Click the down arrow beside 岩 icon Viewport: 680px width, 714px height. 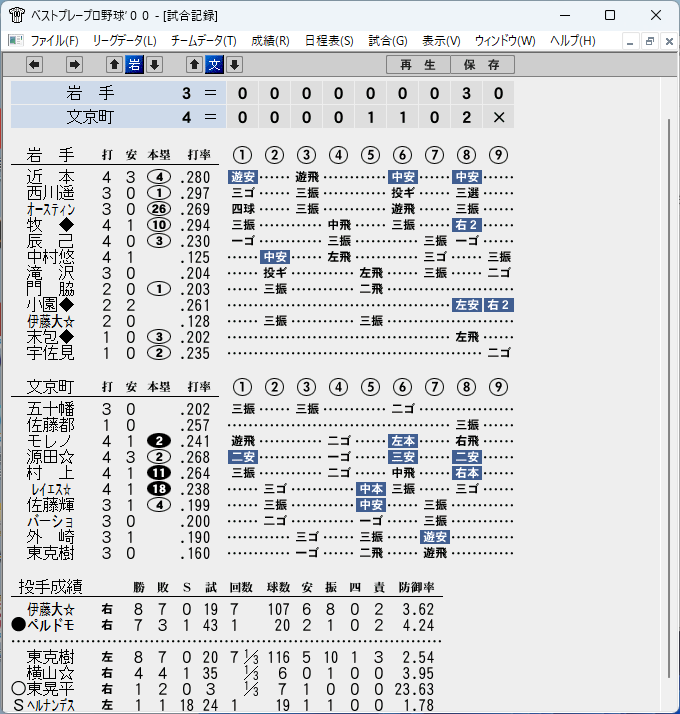[154, 65]
